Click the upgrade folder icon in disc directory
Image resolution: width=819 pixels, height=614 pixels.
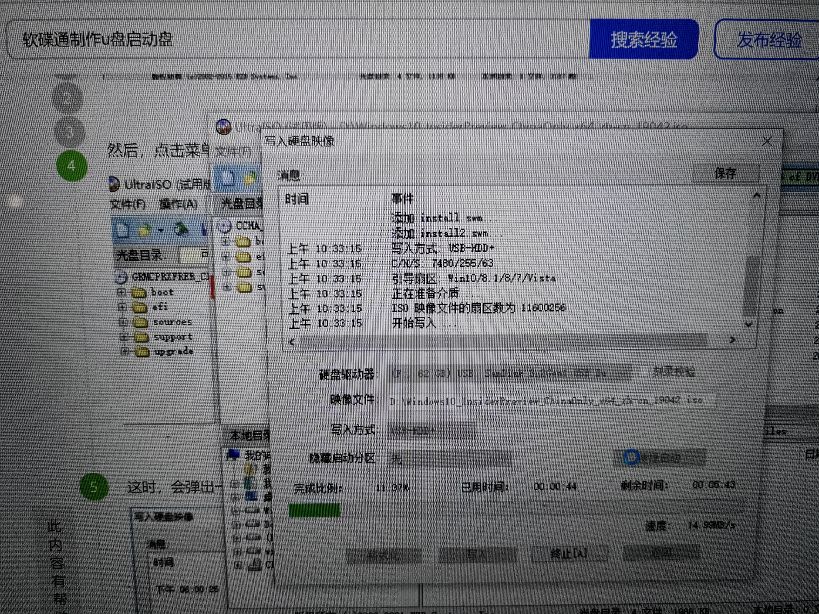click(140, 349)
